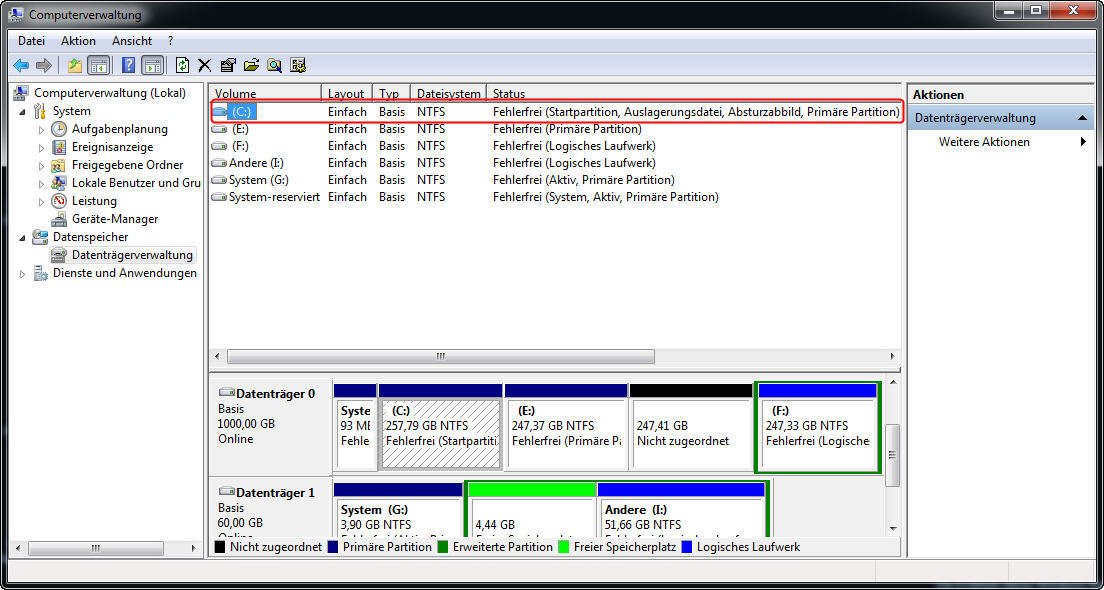The image size is (1104, 590).
Task: Click the folder up-level toolbar icon
Action: coord(74,65)
